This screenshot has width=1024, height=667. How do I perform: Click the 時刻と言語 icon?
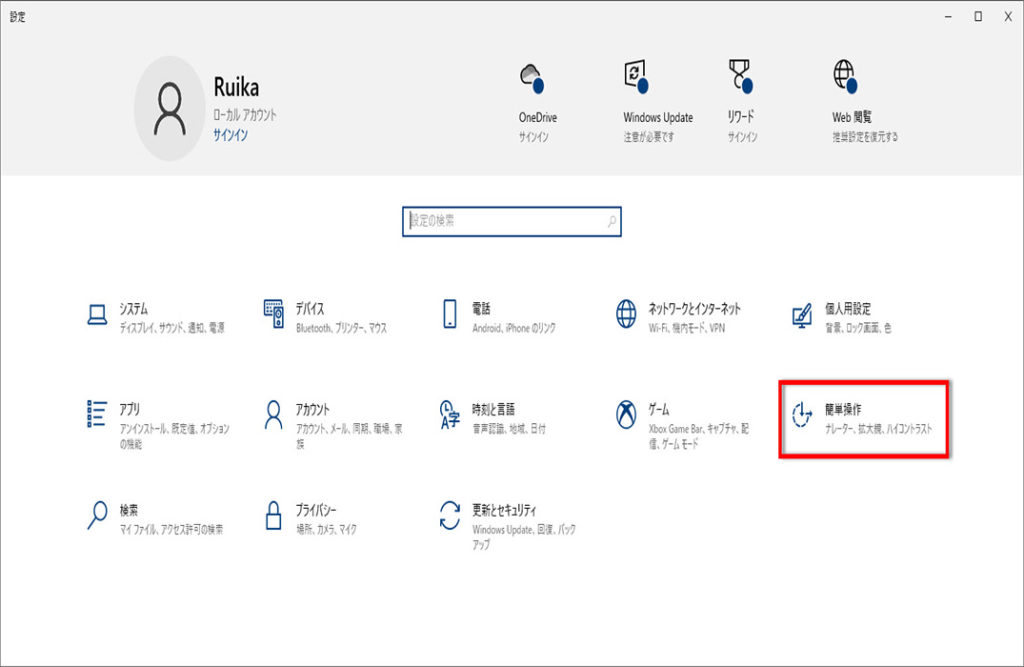point(450,414)
